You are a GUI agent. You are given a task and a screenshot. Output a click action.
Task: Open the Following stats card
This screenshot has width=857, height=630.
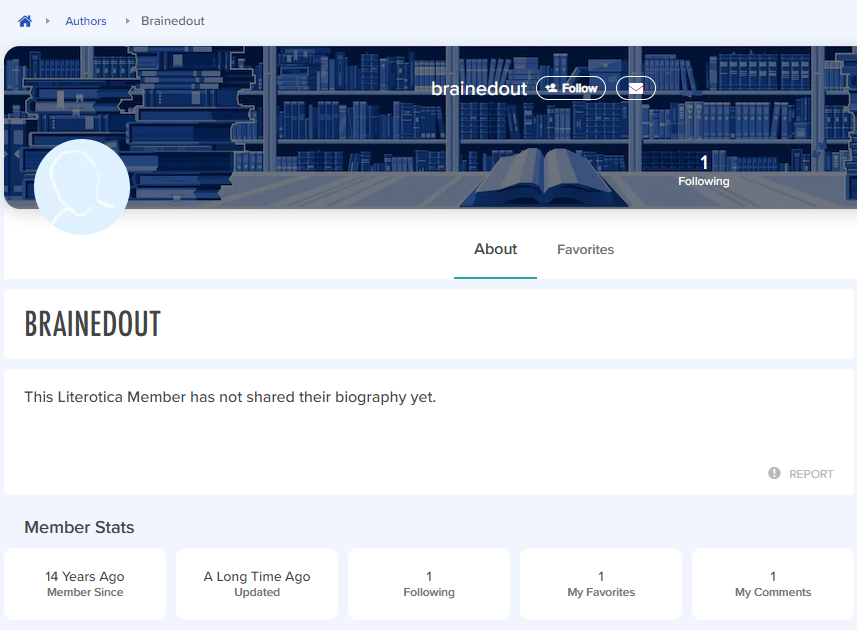(429, 584)
